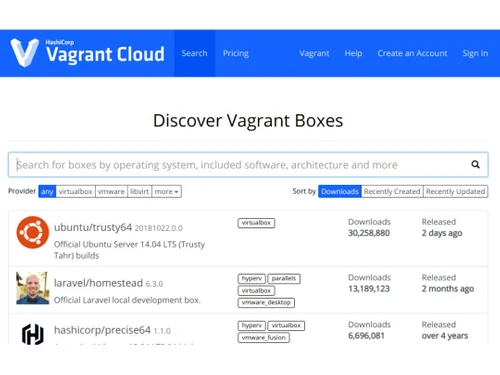The image size is (500, 375).
Task: Click the Vagrant V logo icon
Action: [x=24, y=52]
